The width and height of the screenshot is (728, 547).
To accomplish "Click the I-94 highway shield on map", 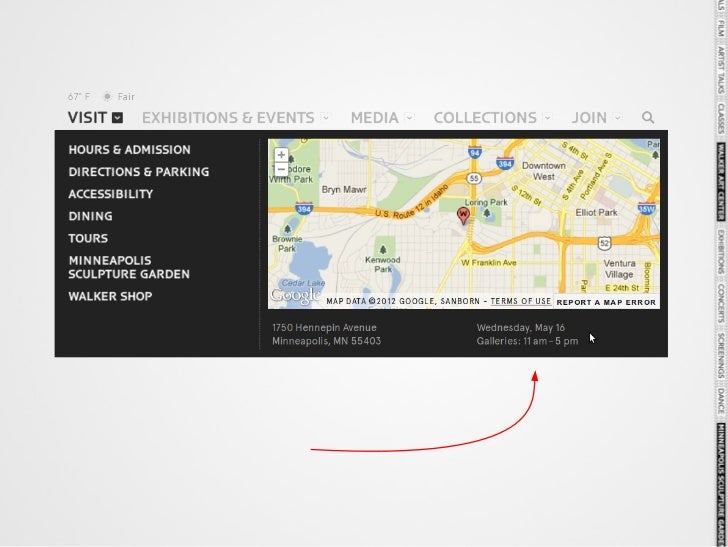I will pyautogui.click(x=474, y=152).
